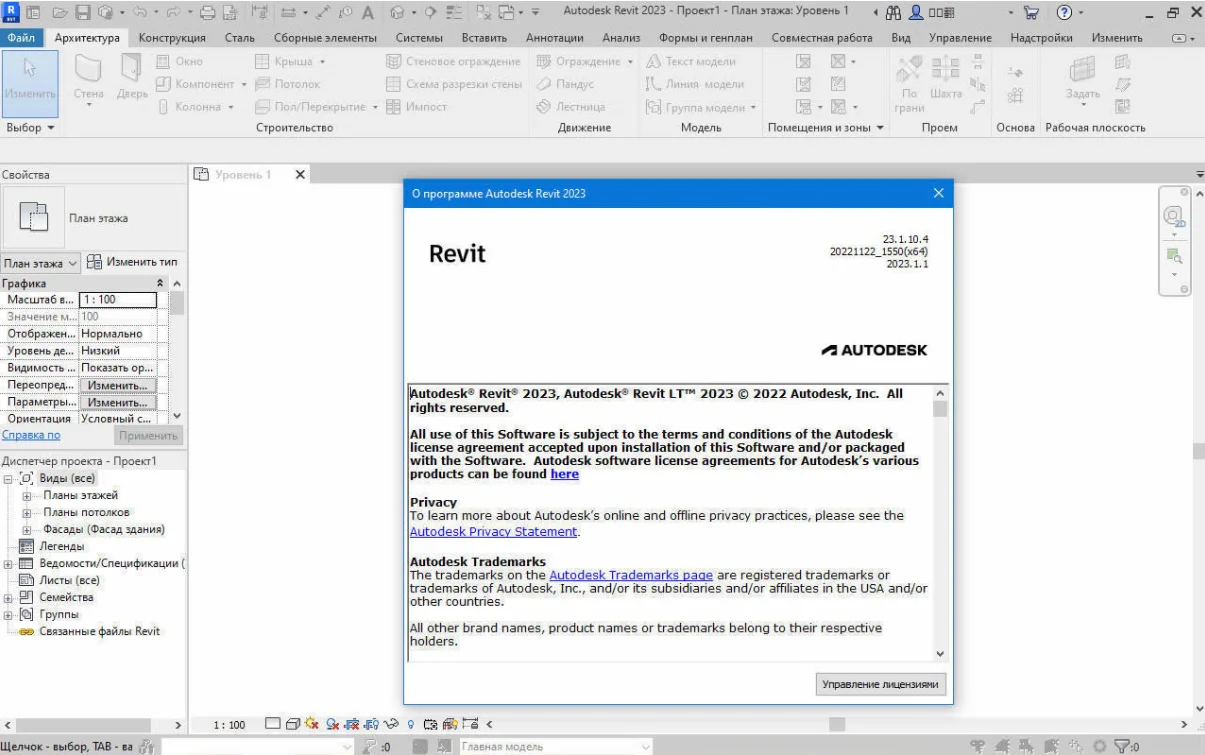Select the Дверь (Door) tool
This screenshot has height=755, width=1205.
click(131, 77)
